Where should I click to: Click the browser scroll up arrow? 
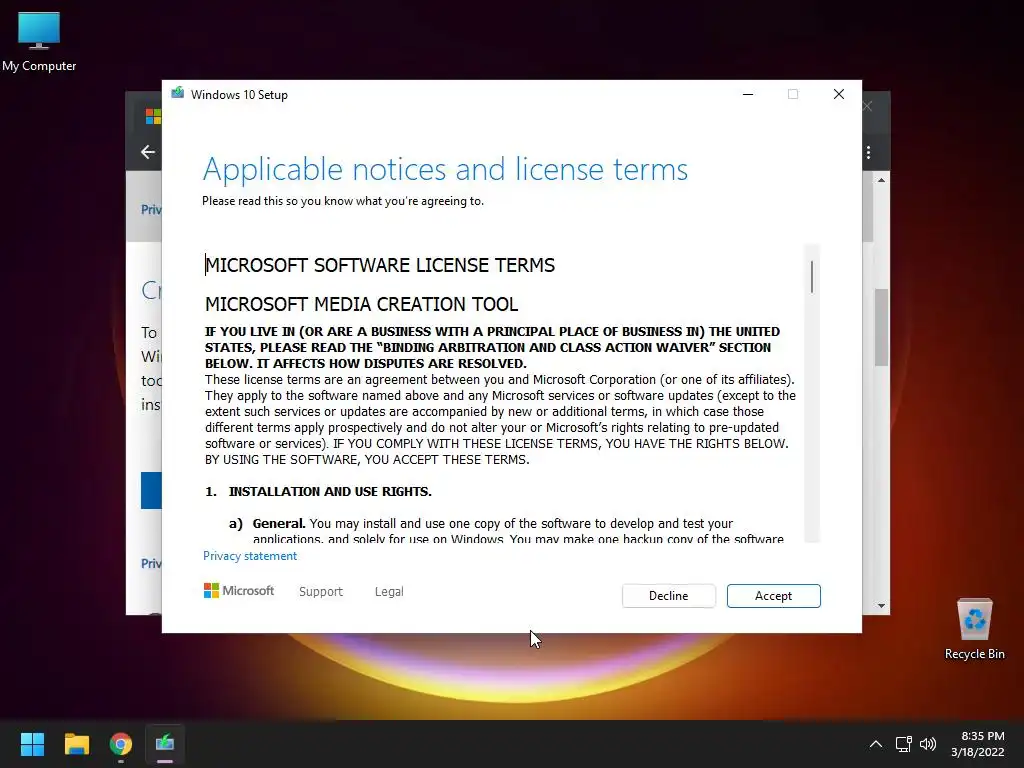pyautogui.click(x=881, y=180)
